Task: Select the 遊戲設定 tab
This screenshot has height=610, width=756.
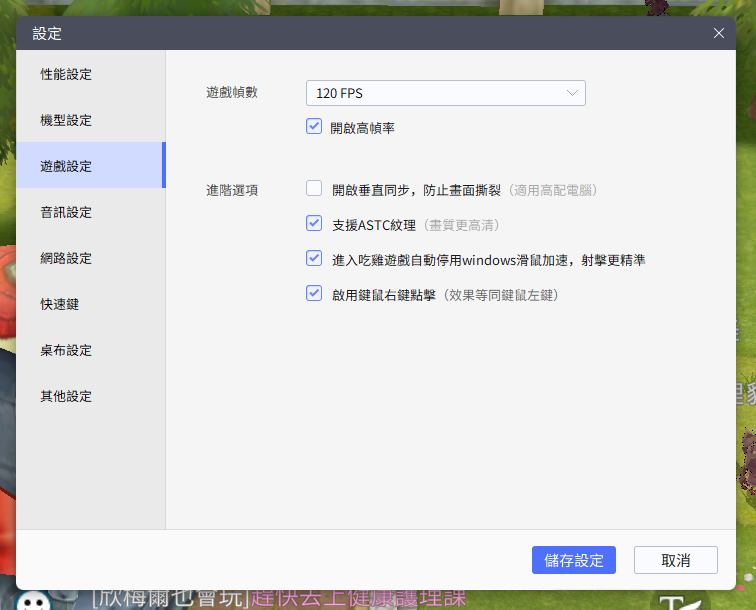Action: 91,166
